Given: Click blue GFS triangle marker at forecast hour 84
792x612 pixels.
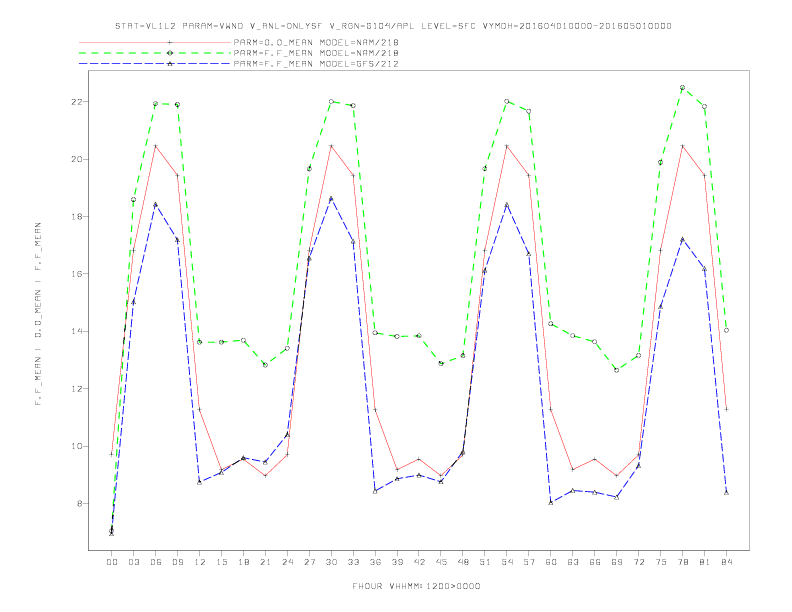Looking at the screenshot, I should (x=726, y=492).
